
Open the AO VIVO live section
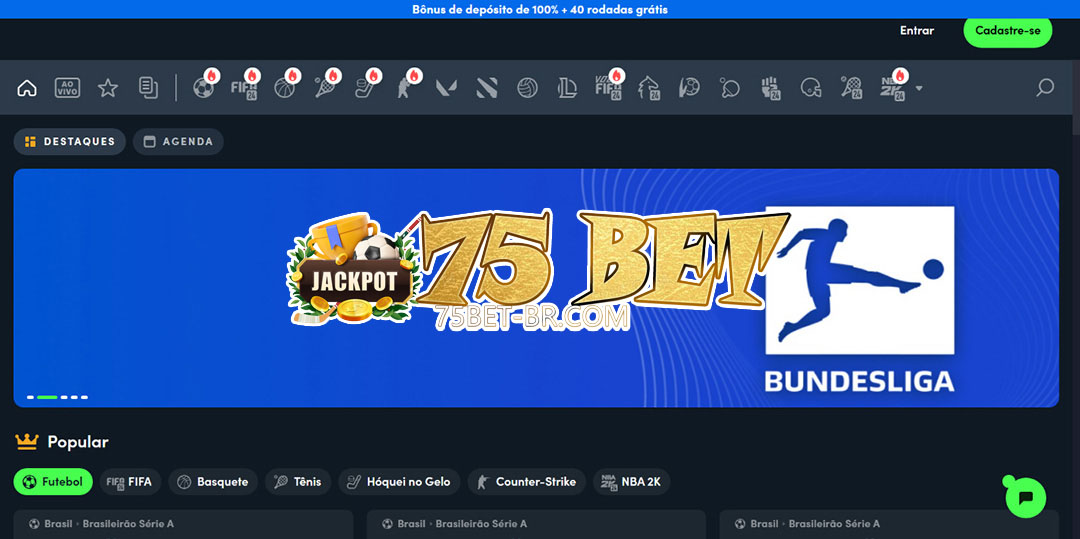68,88
